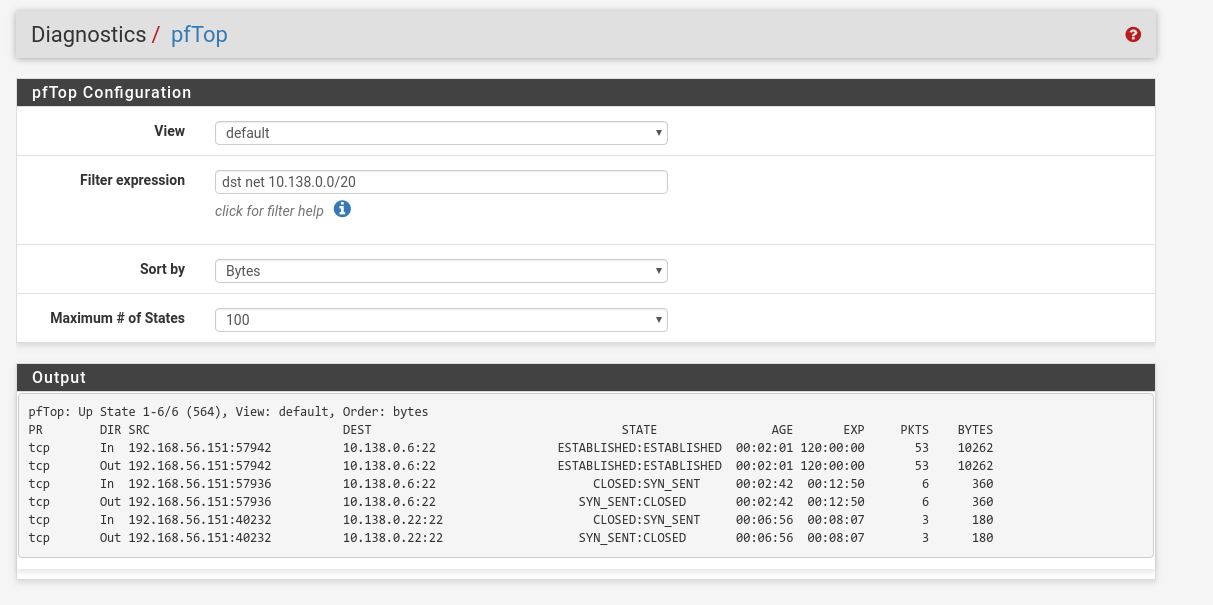Viewport: 1213px width, 605px height.
Task: Open the pfTop breadcrumb link
Action: (x=199, y=35)
